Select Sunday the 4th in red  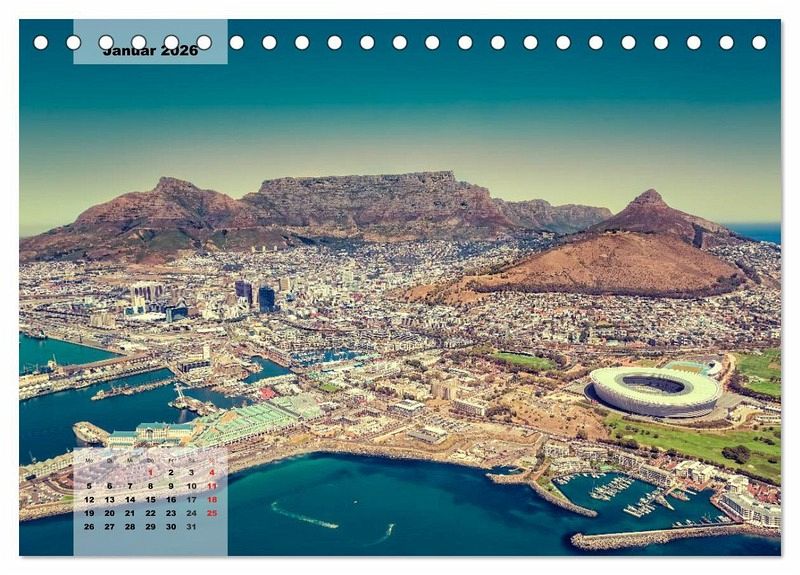click(212, 472)
